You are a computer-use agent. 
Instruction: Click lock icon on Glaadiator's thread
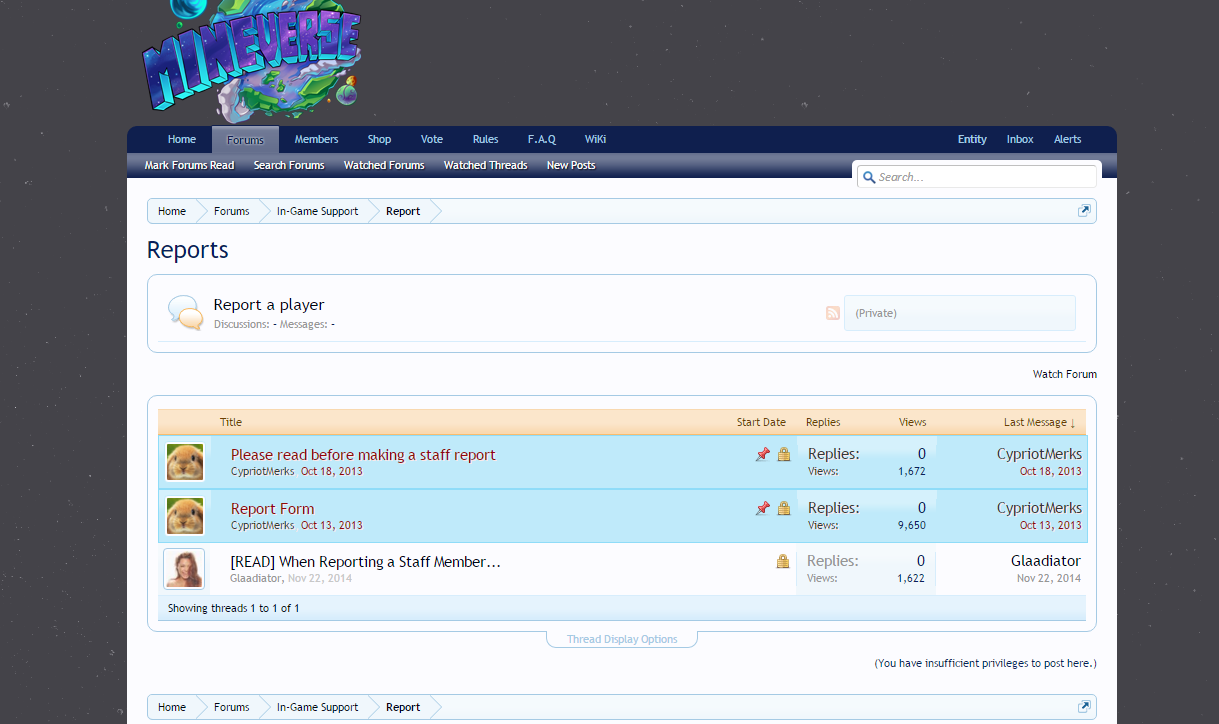coord(783,561)
